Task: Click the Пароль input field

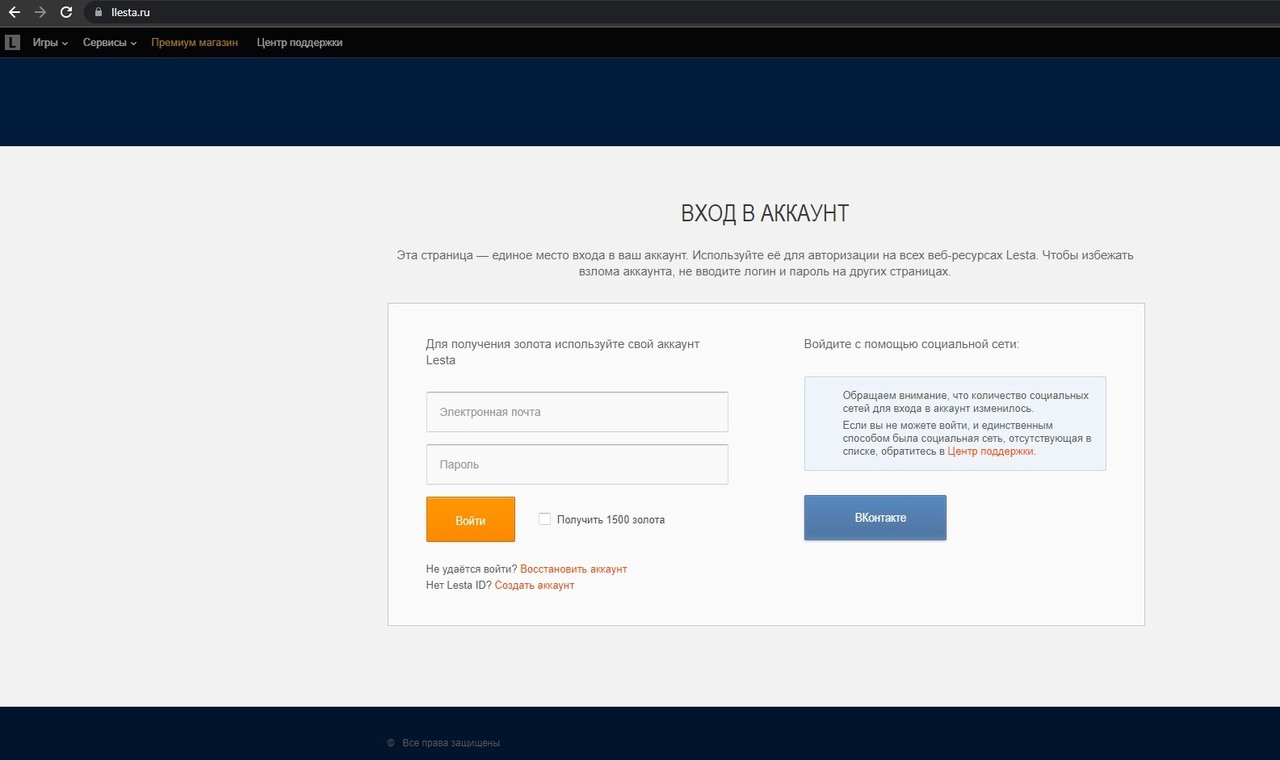Action: [577, 465]
